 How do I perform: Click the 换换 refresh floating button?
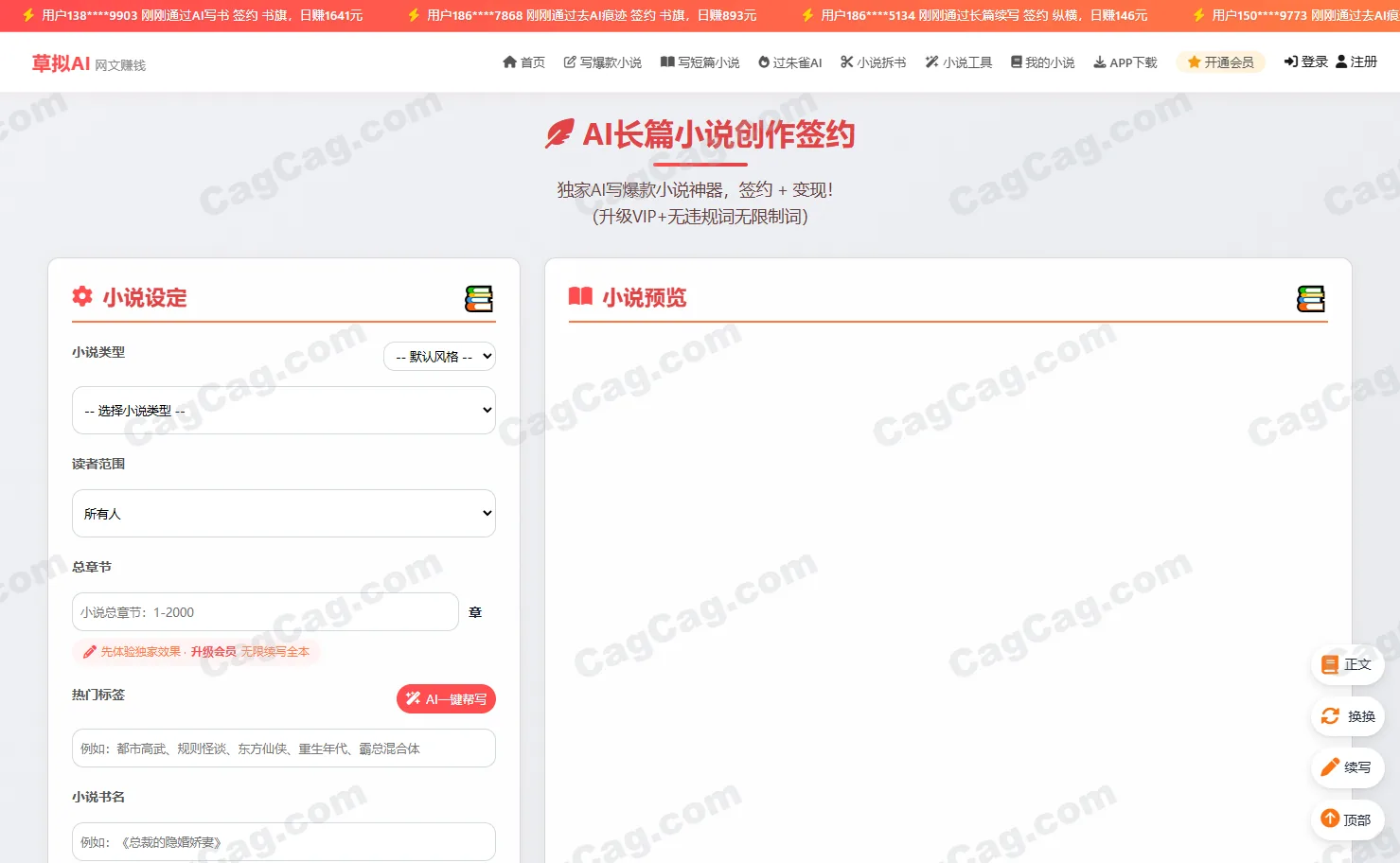click(x=1347, y=716)
